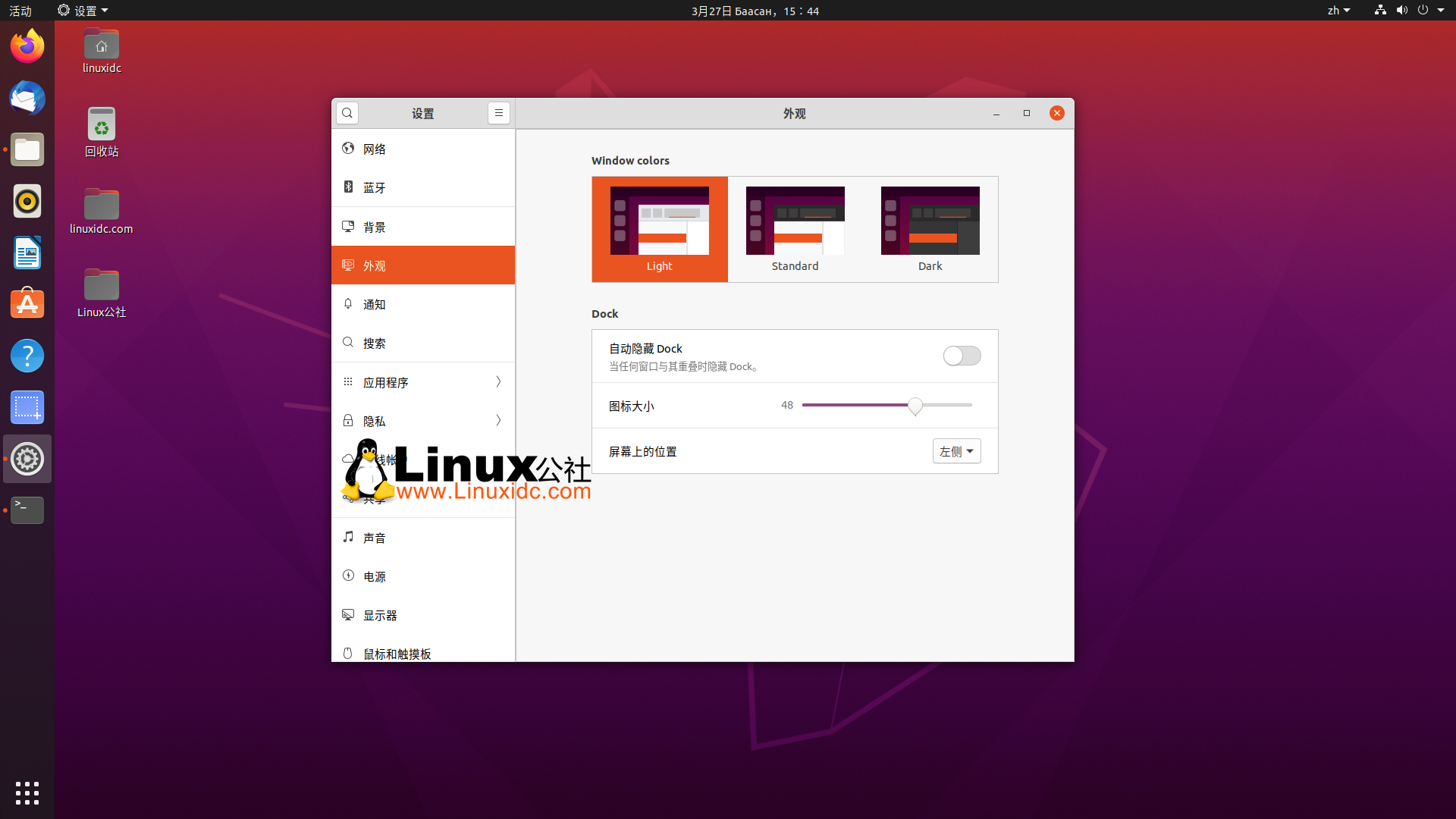The height and width of the screenshot is (819, 1456).
Task: Open the 网络 (Network) settings panel
Action: click(375, 149)
